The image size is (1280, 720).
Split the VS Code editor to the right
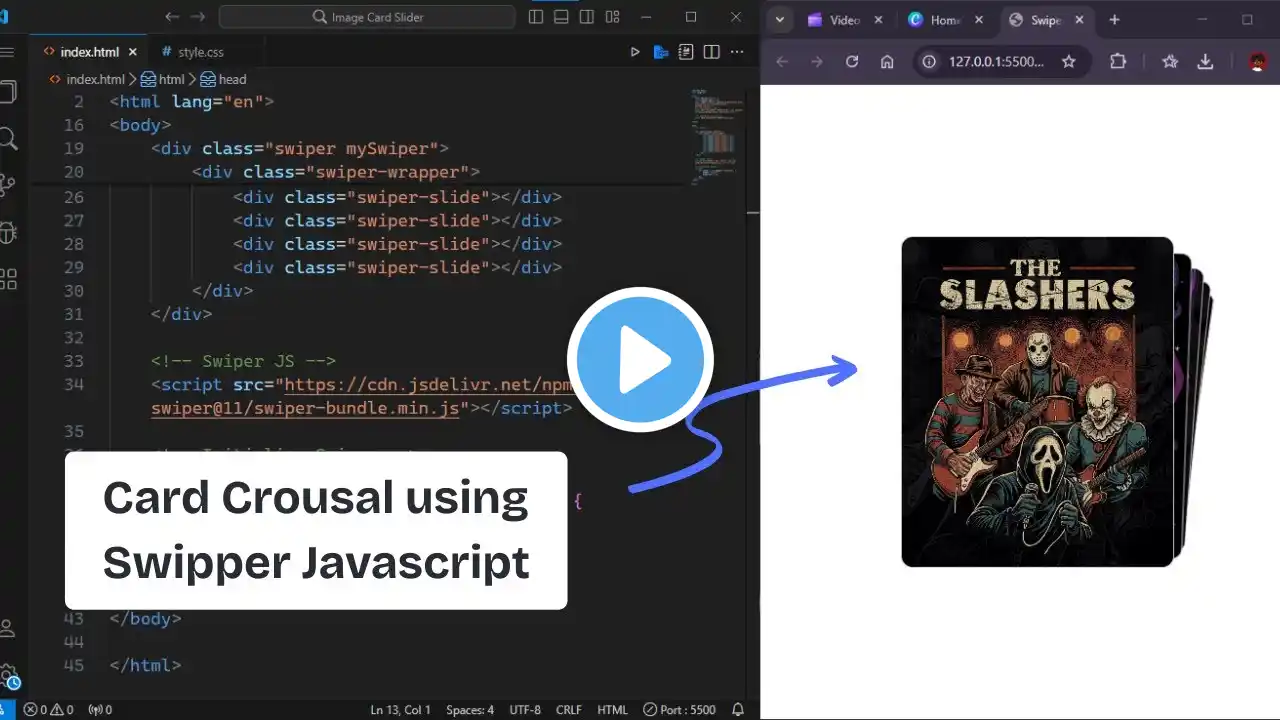pos(711,52)
